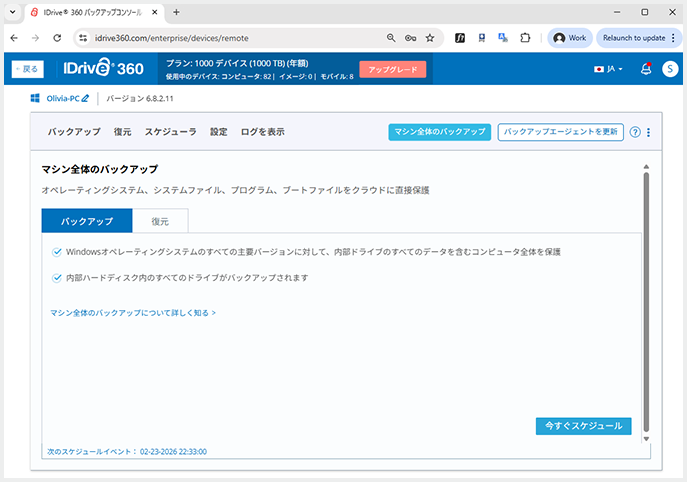Toggle the internal hard disk drives checkmark
This screenshot has height=482, width=687.
click(x=57, y=277)
